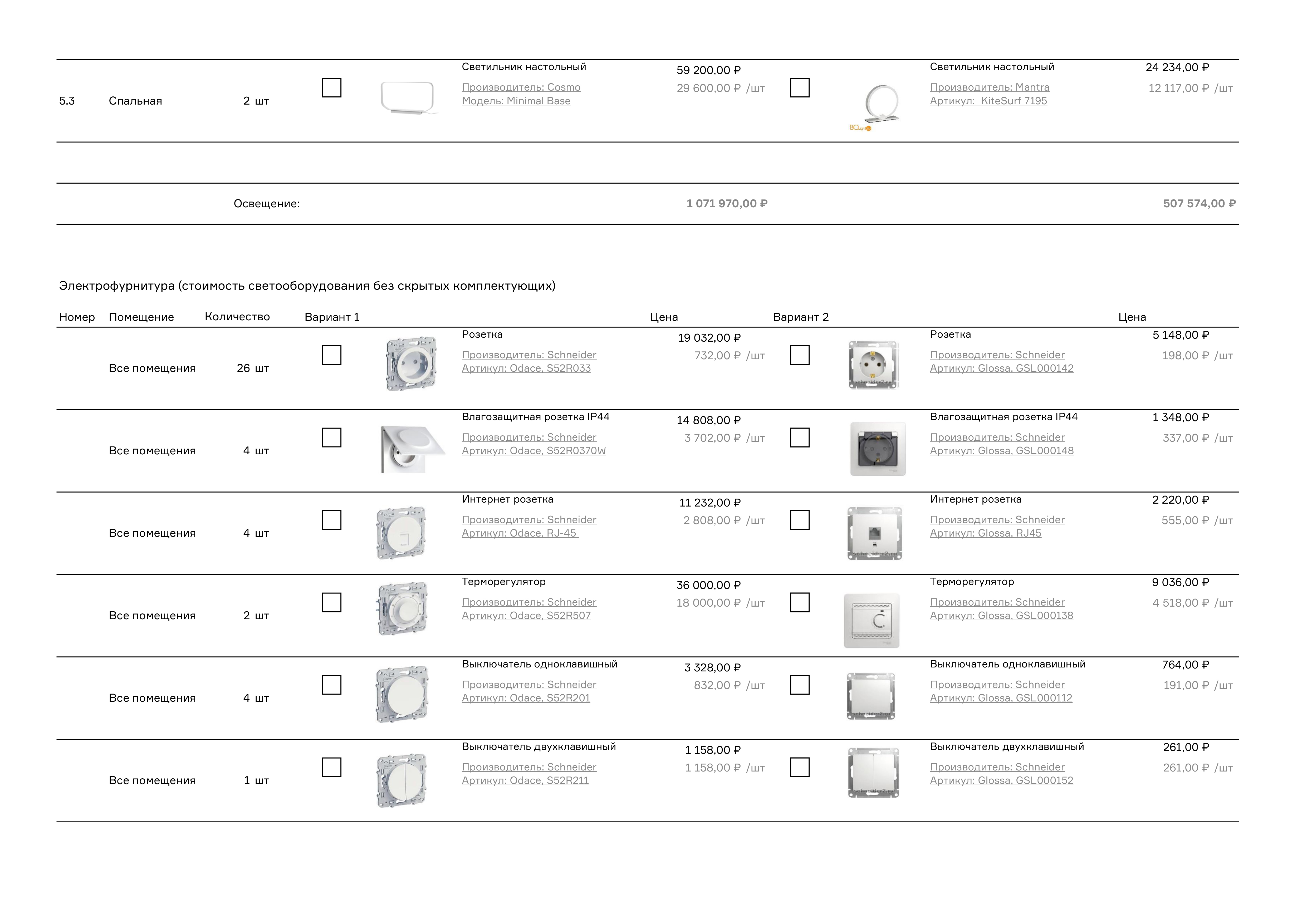
Task: Open the 'Артикул: KiteSurf 7195' link
Action: (988, 101)
